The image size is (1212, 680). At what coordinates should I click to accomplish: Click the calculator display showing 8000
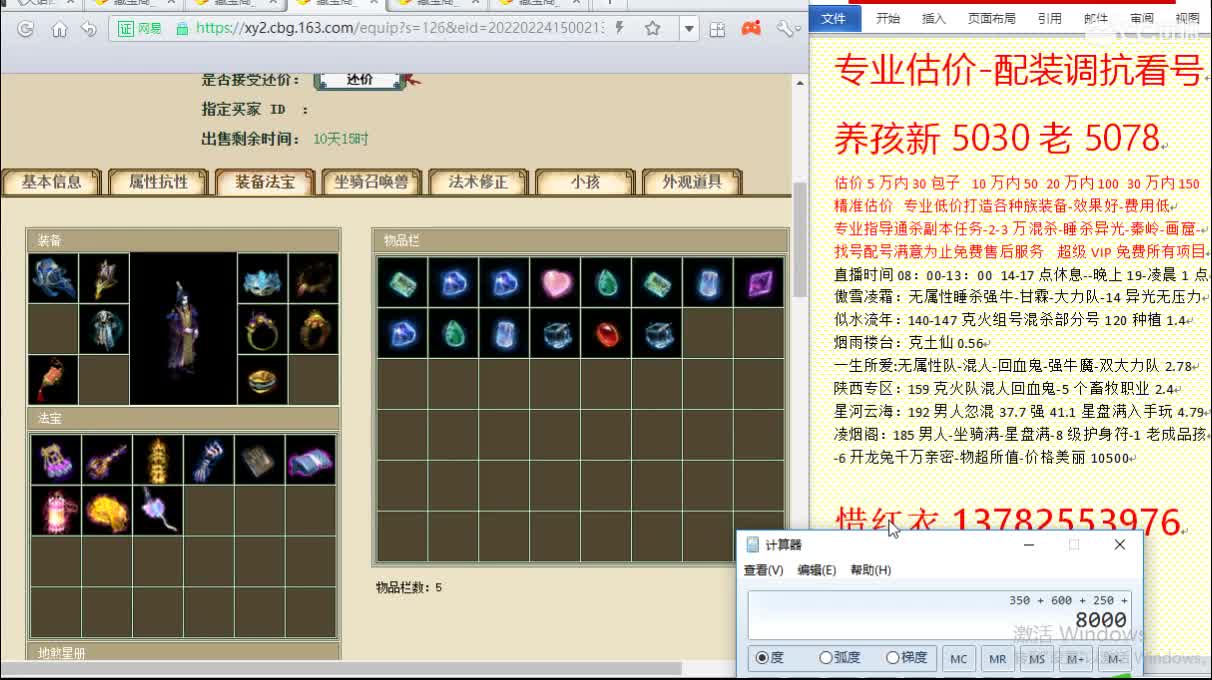(940, 614)
